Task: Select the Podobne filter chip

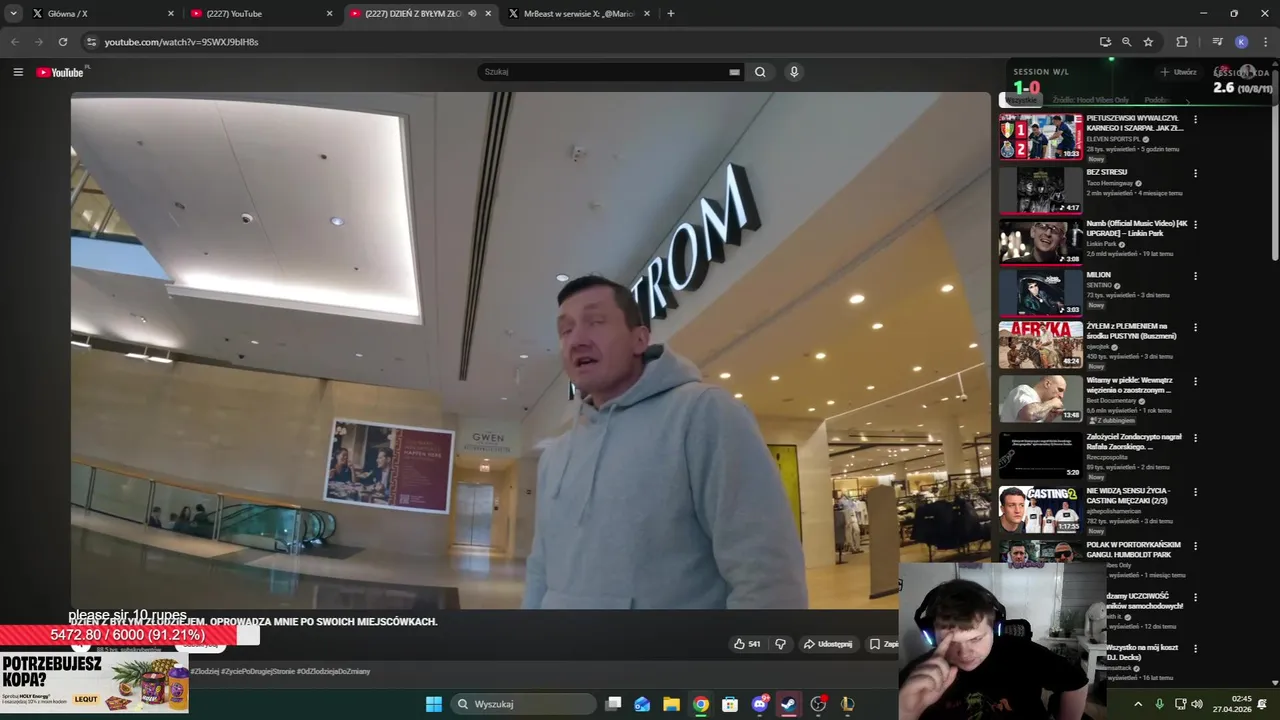Action: tap(1157, 100)
